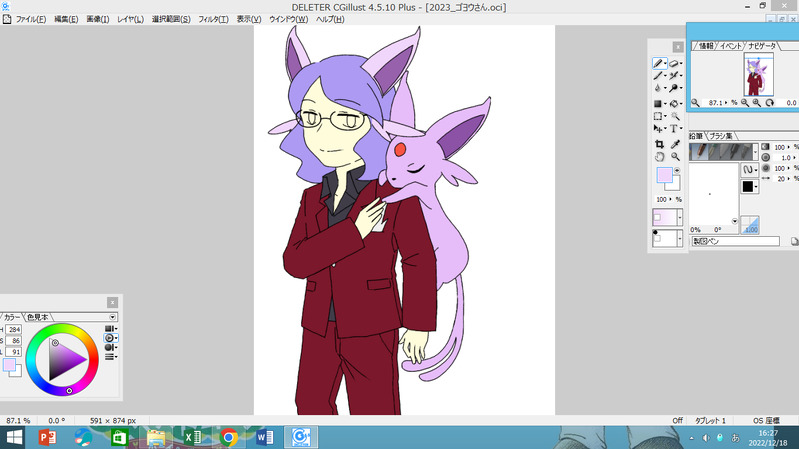Click the 1.00 blue corner button
The image size is (799, 449).
pyautogui.click(x=750, y=225)
